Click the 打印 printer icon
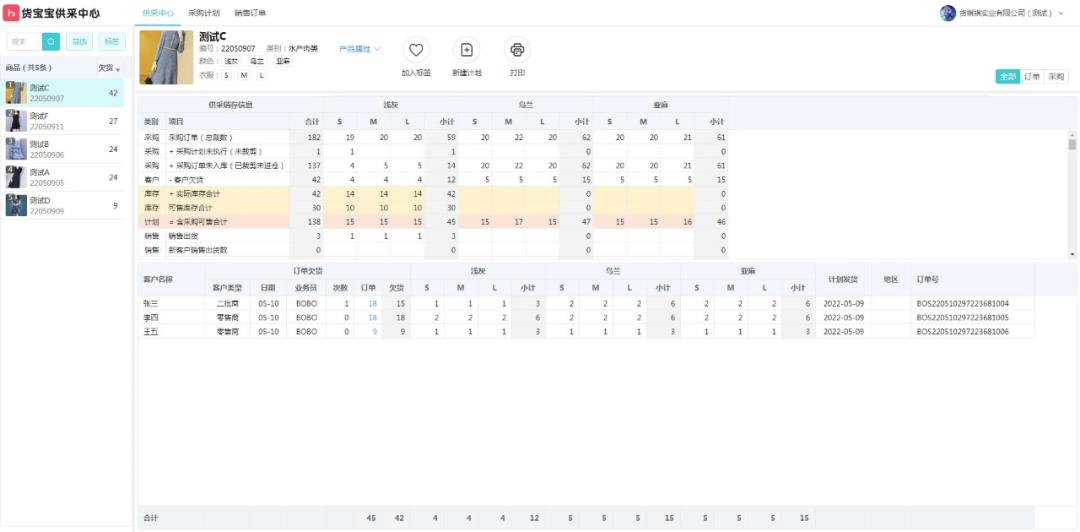Screen dimensions: 1080x532 click(517, 50)
